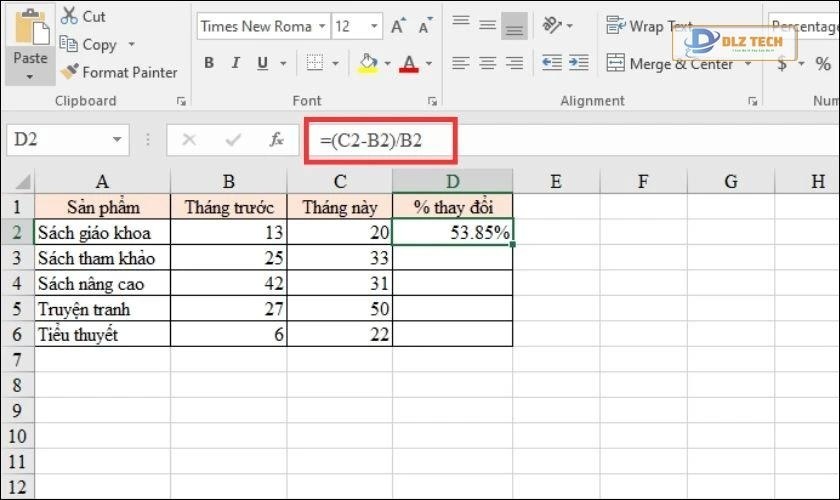Select column D header
Viewport: 840px width, 500px height.
453,181
